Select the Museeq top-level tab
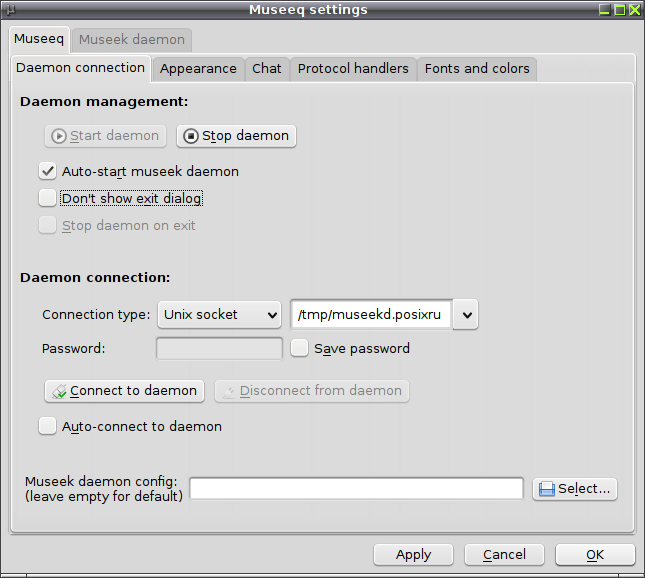 (39, 39)
